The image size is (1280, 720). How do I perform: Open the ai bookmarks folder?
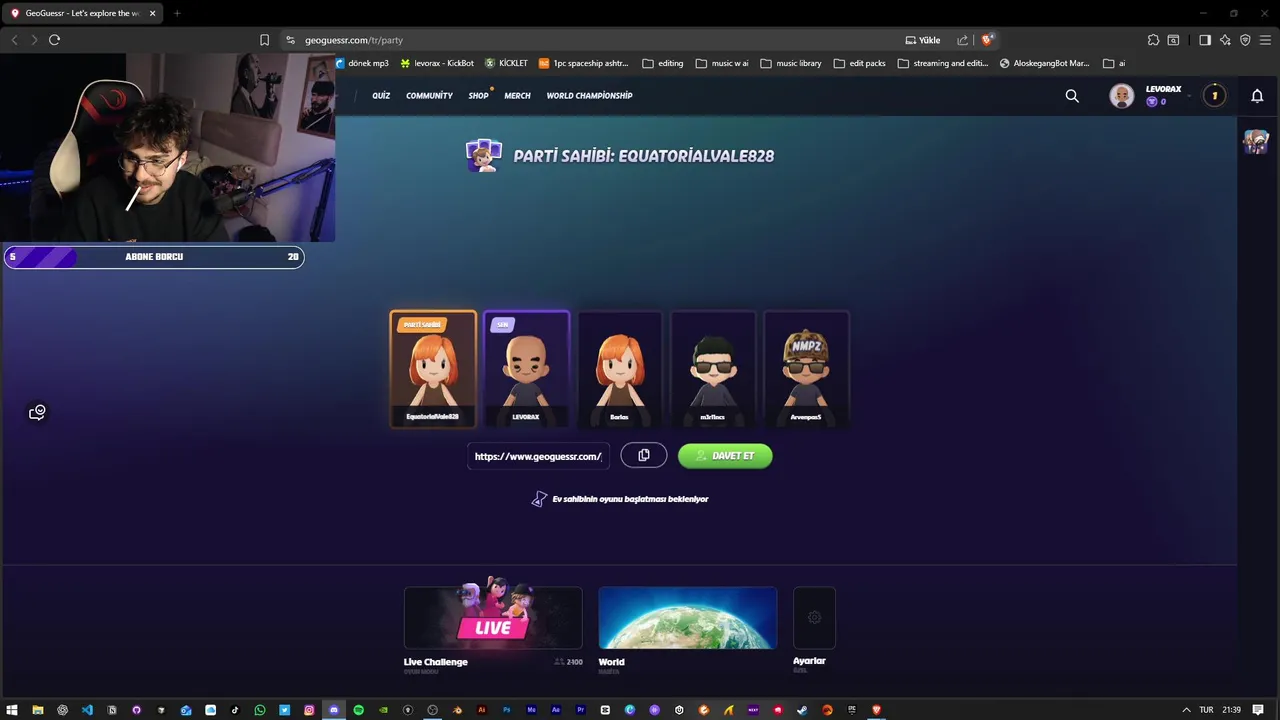coord(1115,63)
